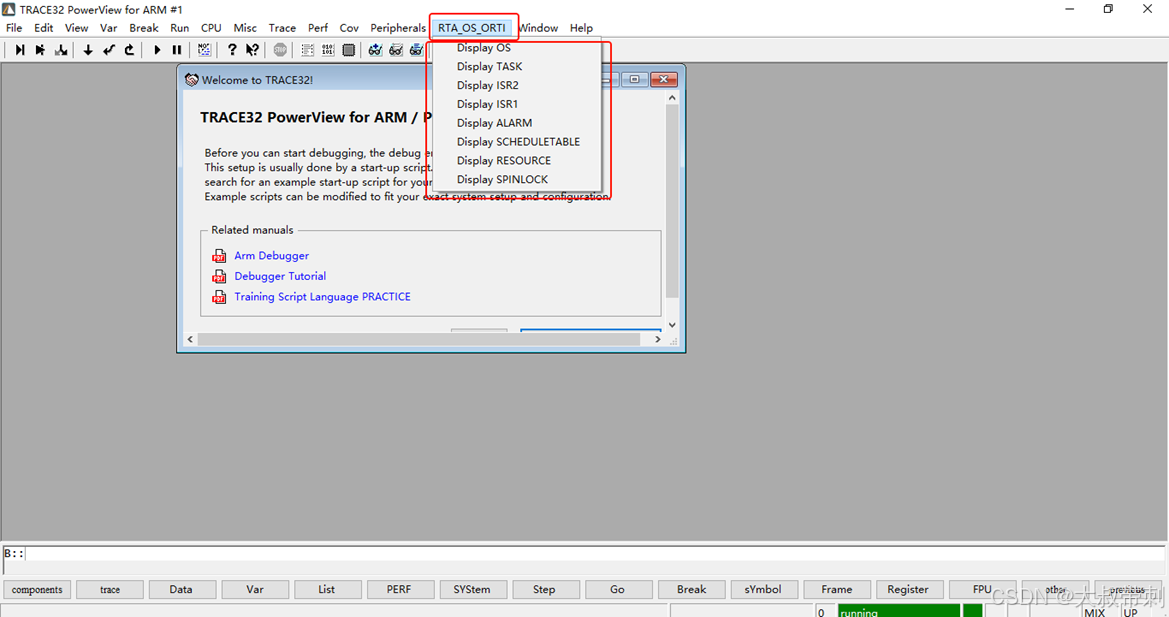Choose Display ISR1 from the menu
This screenshot has height=617, width=1169.
coord(487,104)
